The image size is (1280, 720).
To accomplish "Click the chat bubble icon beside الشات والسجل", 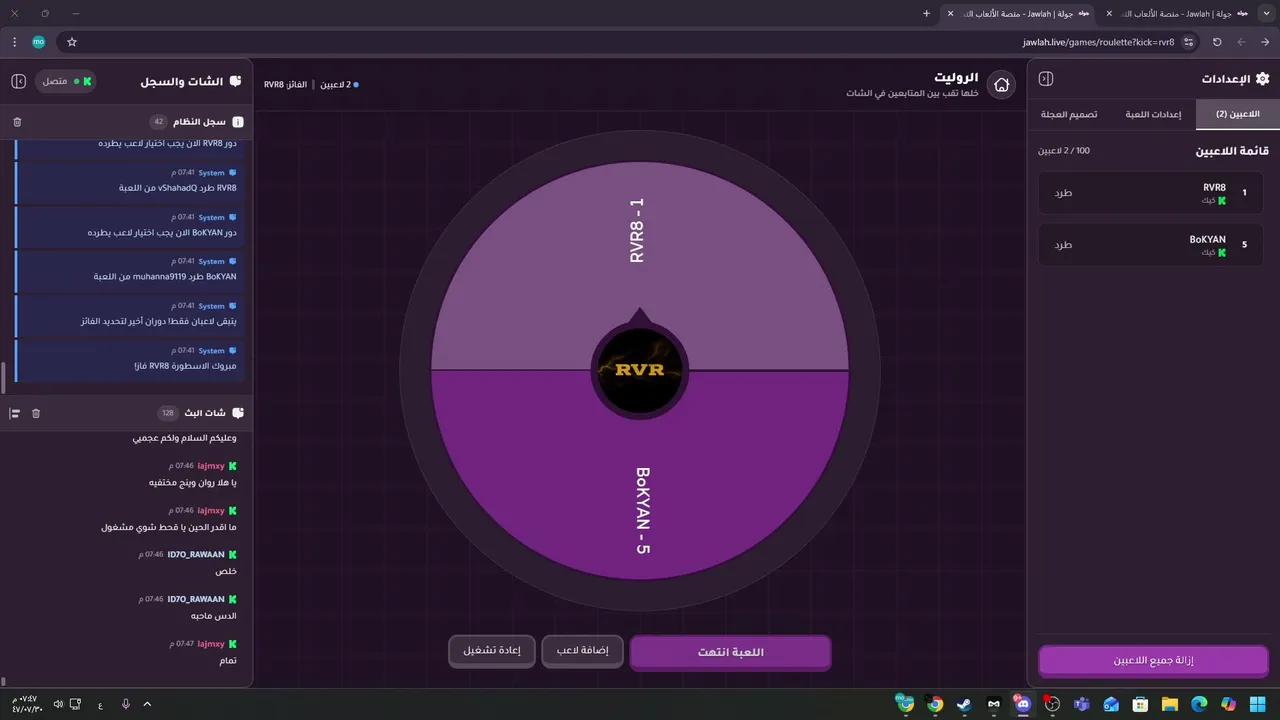I will point(235,81).
